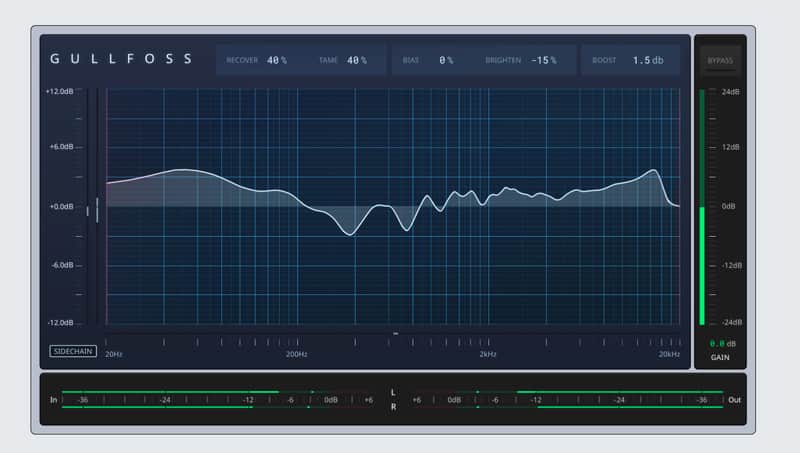The height and width of the screenshot is (453, 800).
Task: Click the -12.0dB scale label
Action: click(61, 323)
